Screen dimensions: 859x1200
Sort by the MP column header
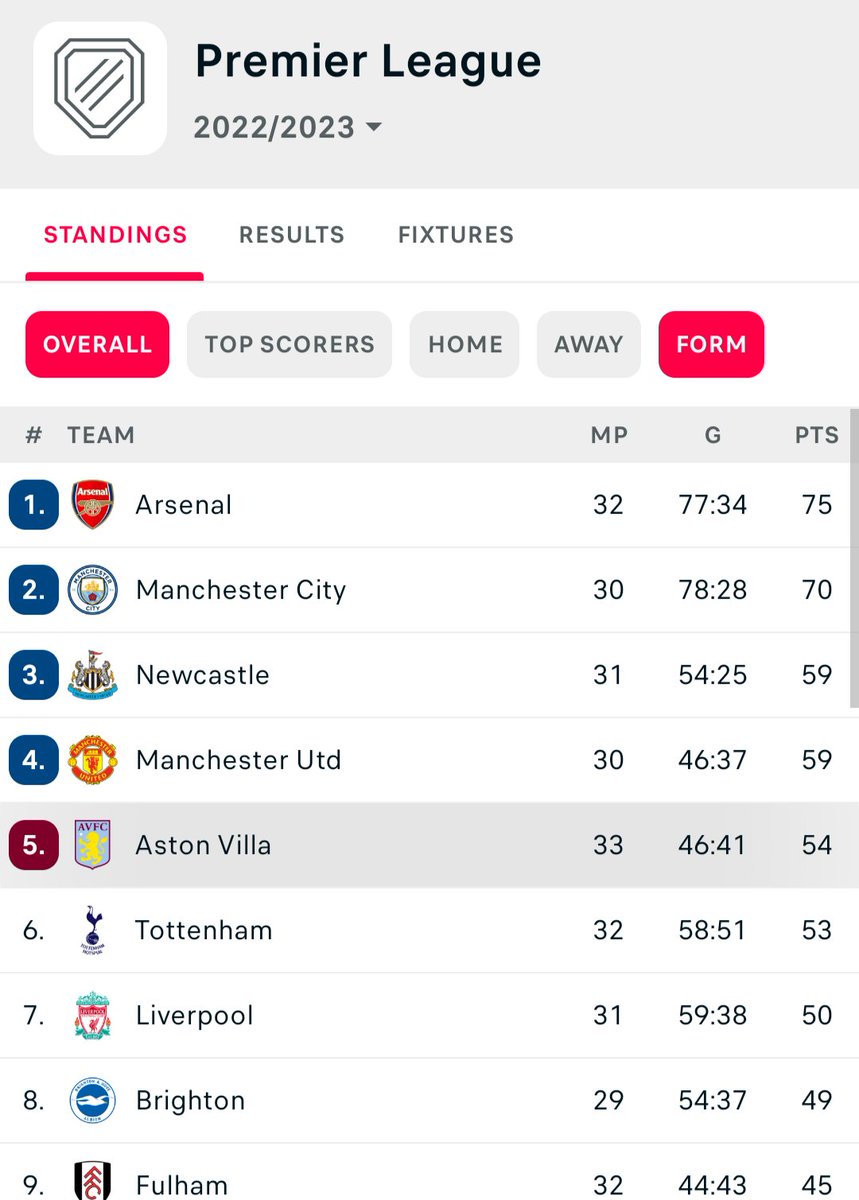pos(608,435)
